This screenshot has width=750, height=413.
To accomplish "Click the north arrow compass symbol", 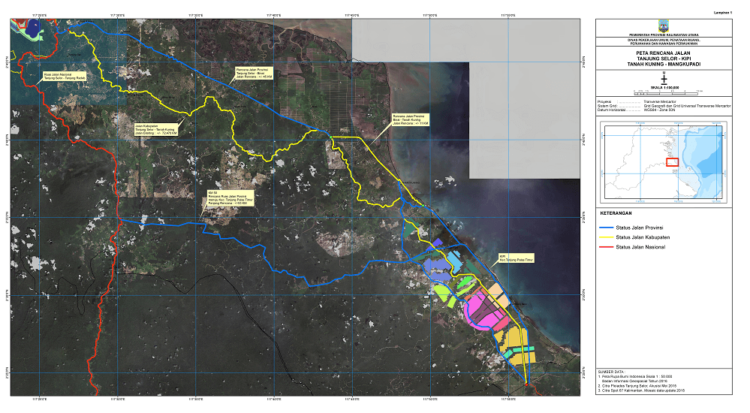I will pyautogui.click(x=664, y=79).
